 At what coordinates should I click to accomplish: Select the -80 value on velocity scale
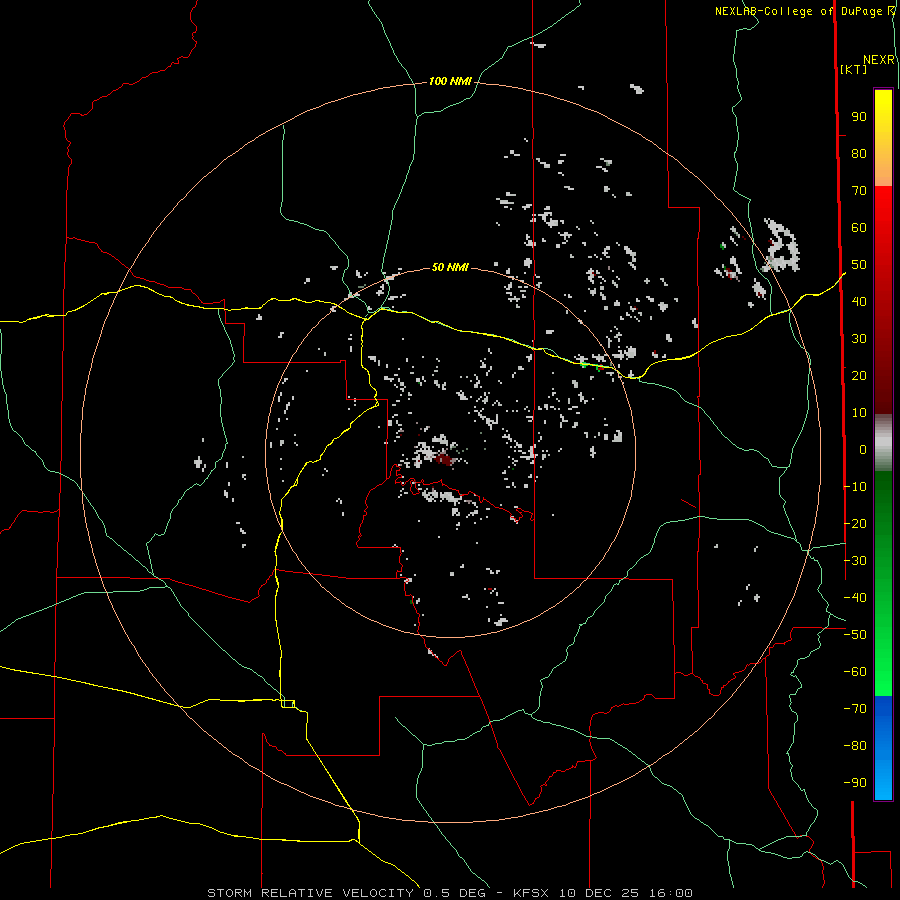pos(855,746)
